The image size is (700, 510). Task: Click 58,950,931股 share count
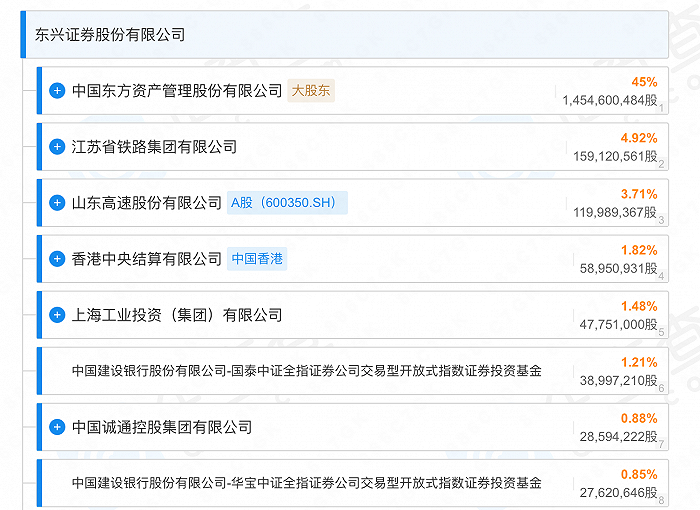(x=619, y=268)
